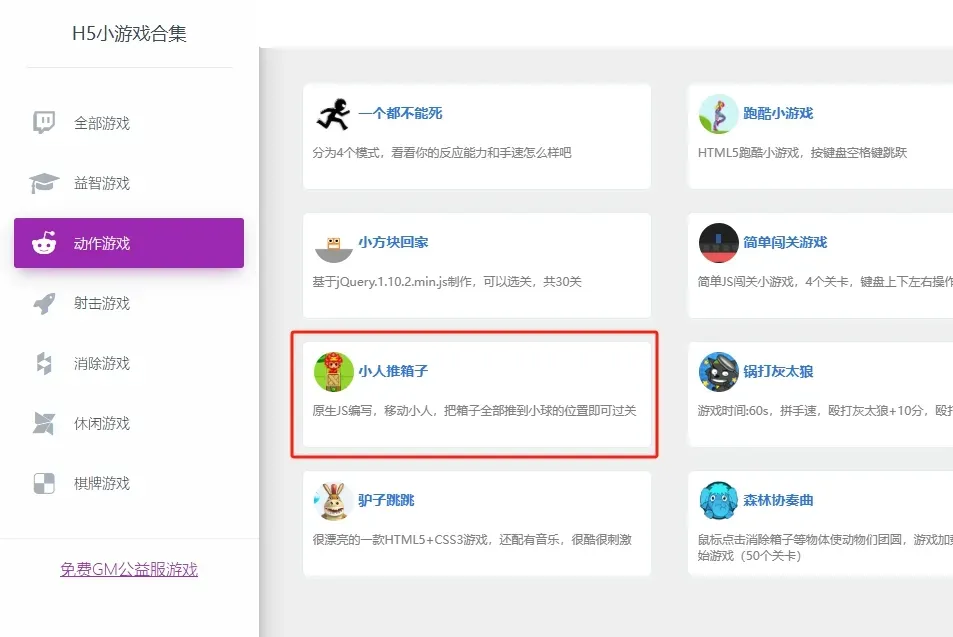
Task: Select the 动作游戏 category
Action: (x=129, y=243)
